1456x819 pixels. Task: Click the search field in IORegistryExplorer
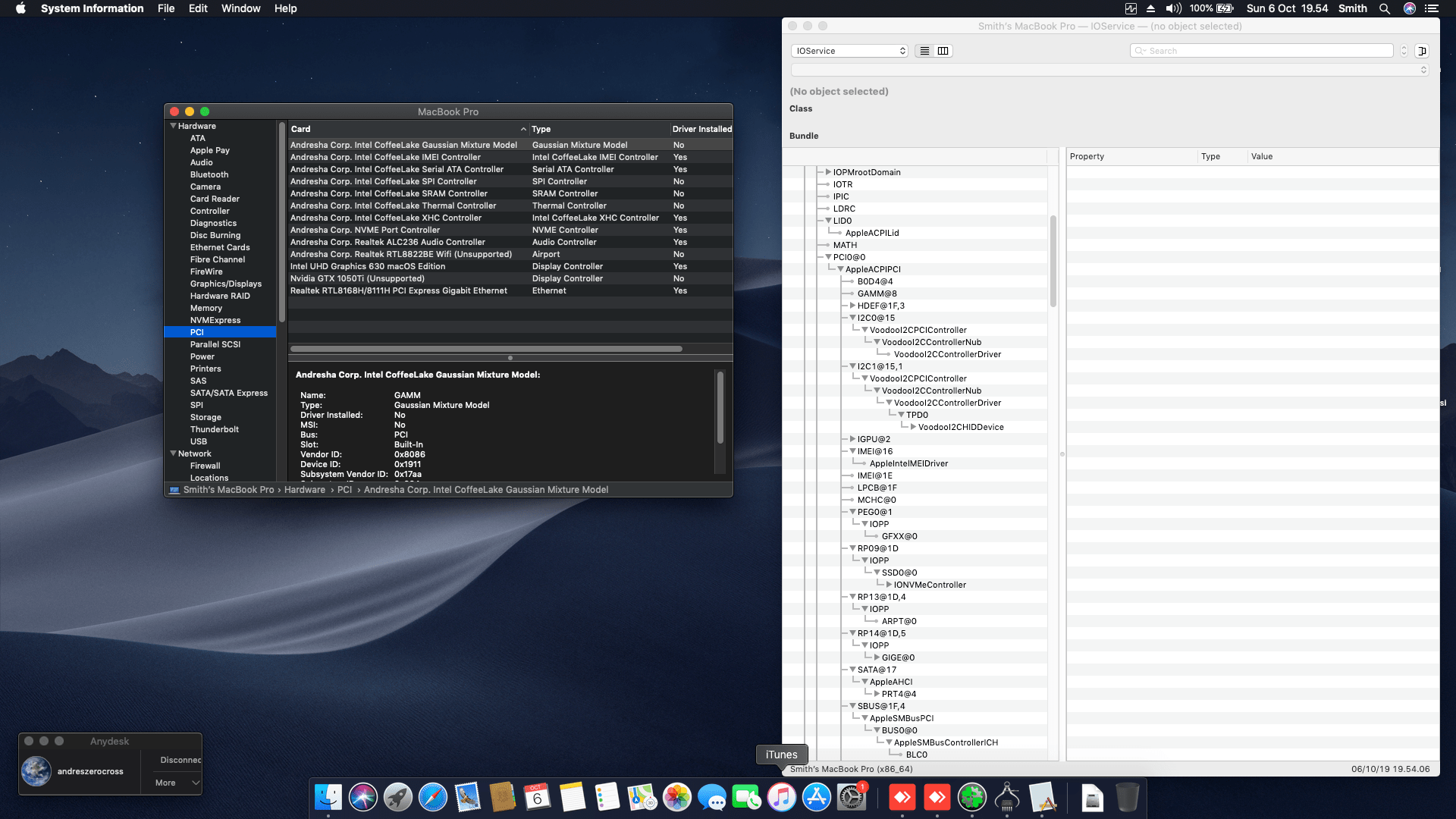(1261, 50)
